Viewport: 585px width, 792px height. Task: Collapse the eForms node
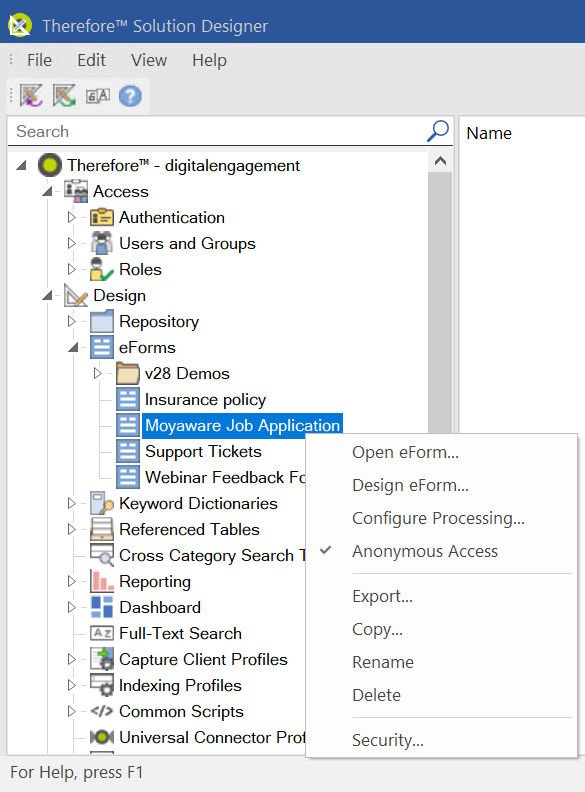click(x=74, y=348)
